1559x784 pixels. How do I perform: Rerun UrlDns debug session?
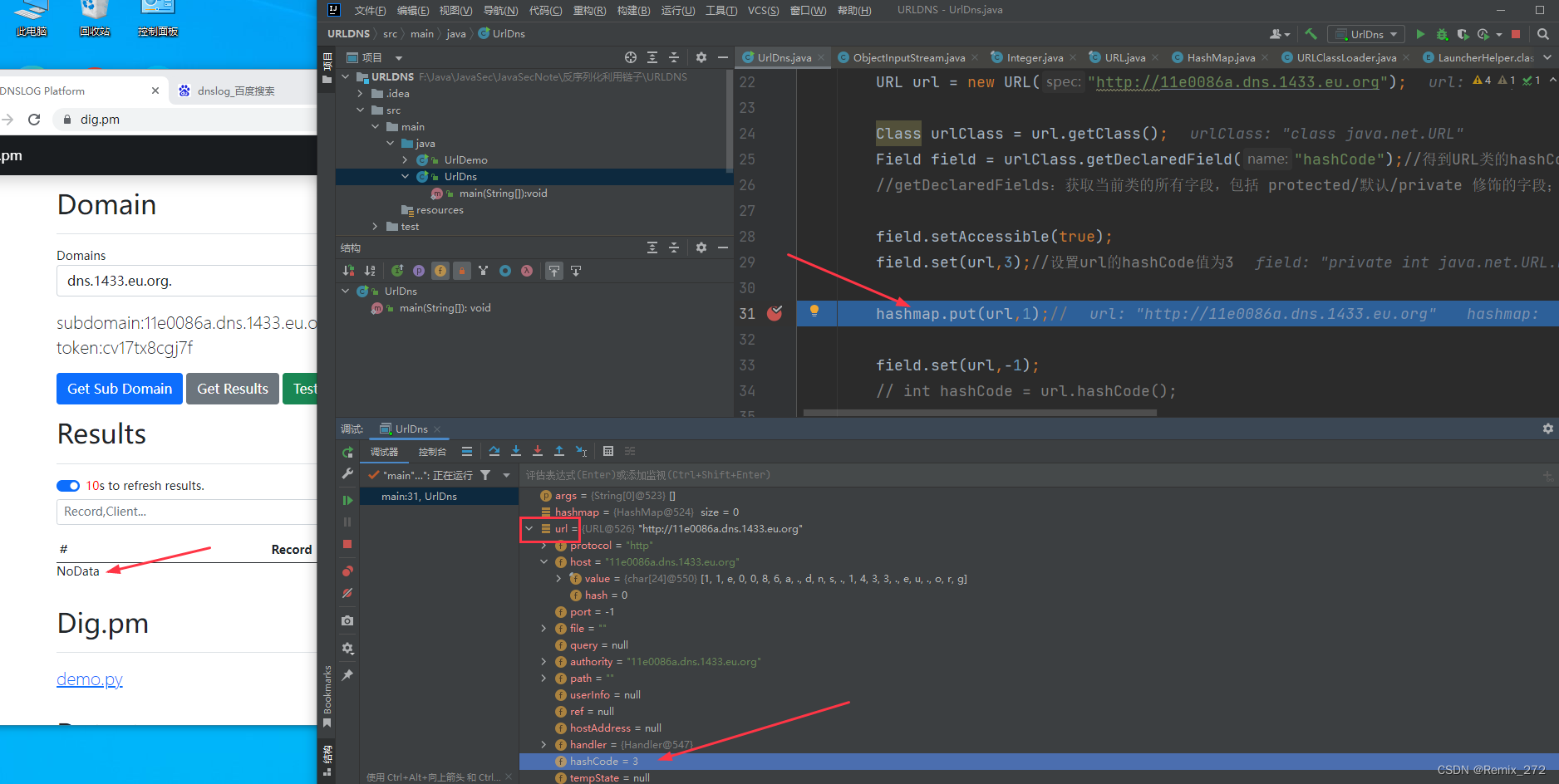[x=347, y=452]
